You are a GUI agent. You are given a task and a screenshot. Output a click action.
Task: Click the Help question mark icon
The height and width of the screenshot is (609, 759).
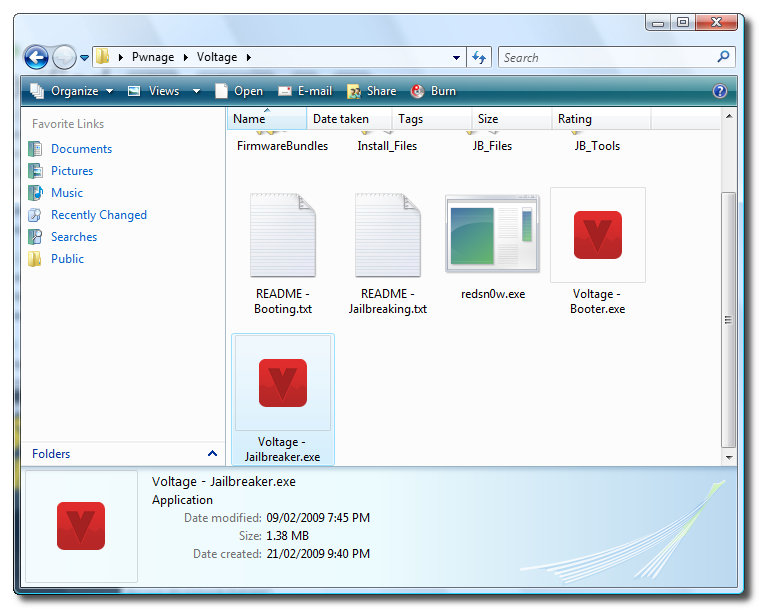click(719, 91)
